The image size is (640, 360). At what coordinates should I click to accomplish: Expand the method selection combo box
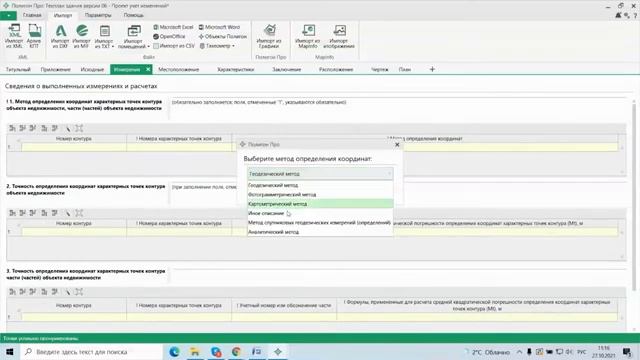click(320, 174)
